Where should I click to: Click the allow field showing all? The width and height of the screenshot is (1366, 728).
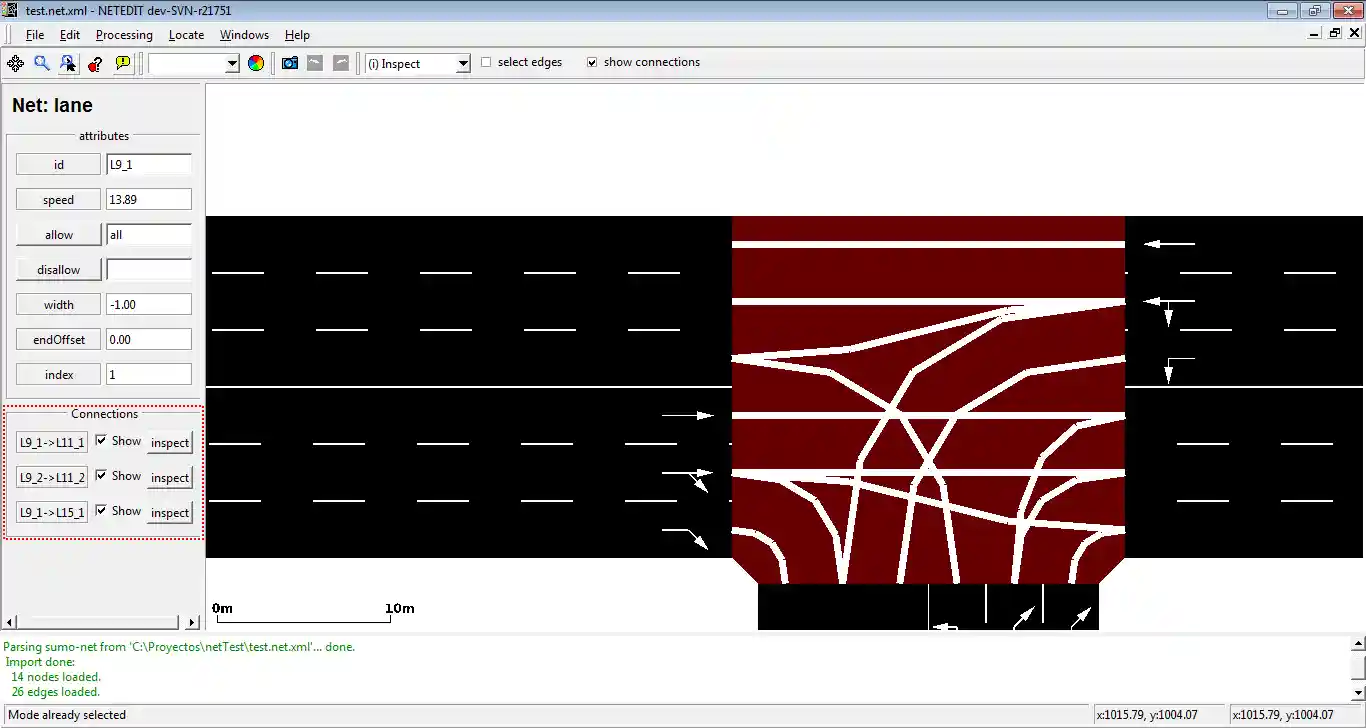point(149,235)
